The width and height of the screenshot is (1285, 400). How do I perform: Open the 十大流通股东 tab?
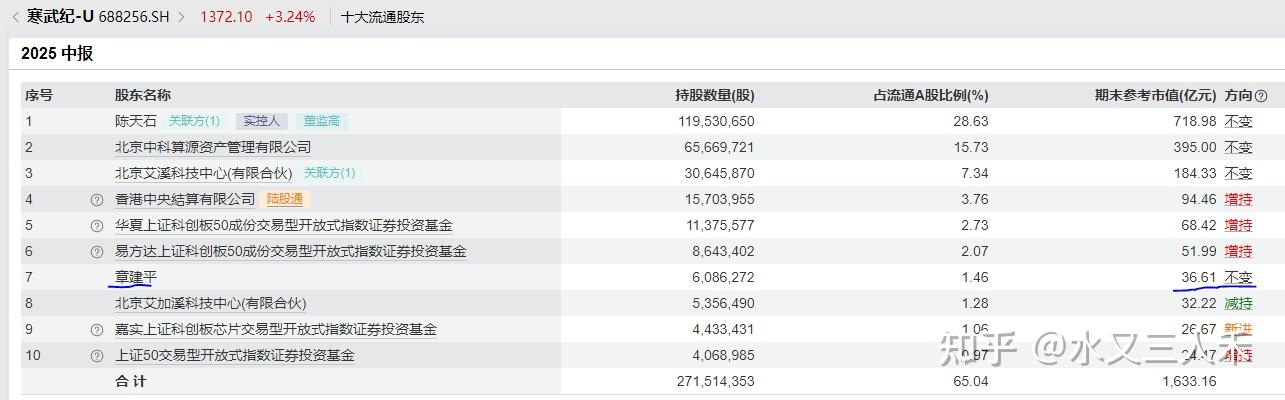[x=383, y=17]
